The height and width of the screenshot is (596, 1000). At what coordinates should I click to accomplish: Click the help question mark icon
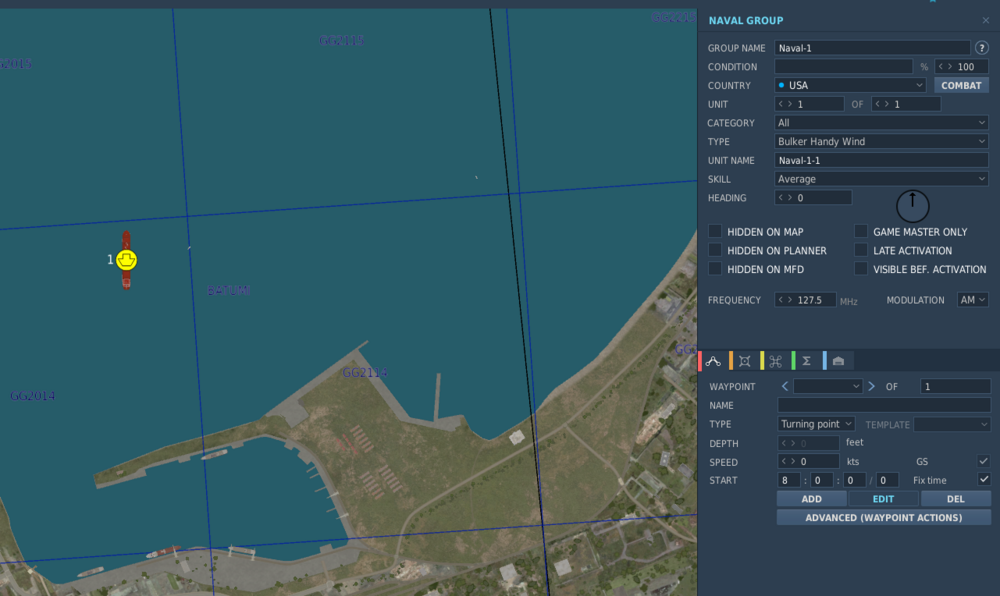(x=982, y=48)
